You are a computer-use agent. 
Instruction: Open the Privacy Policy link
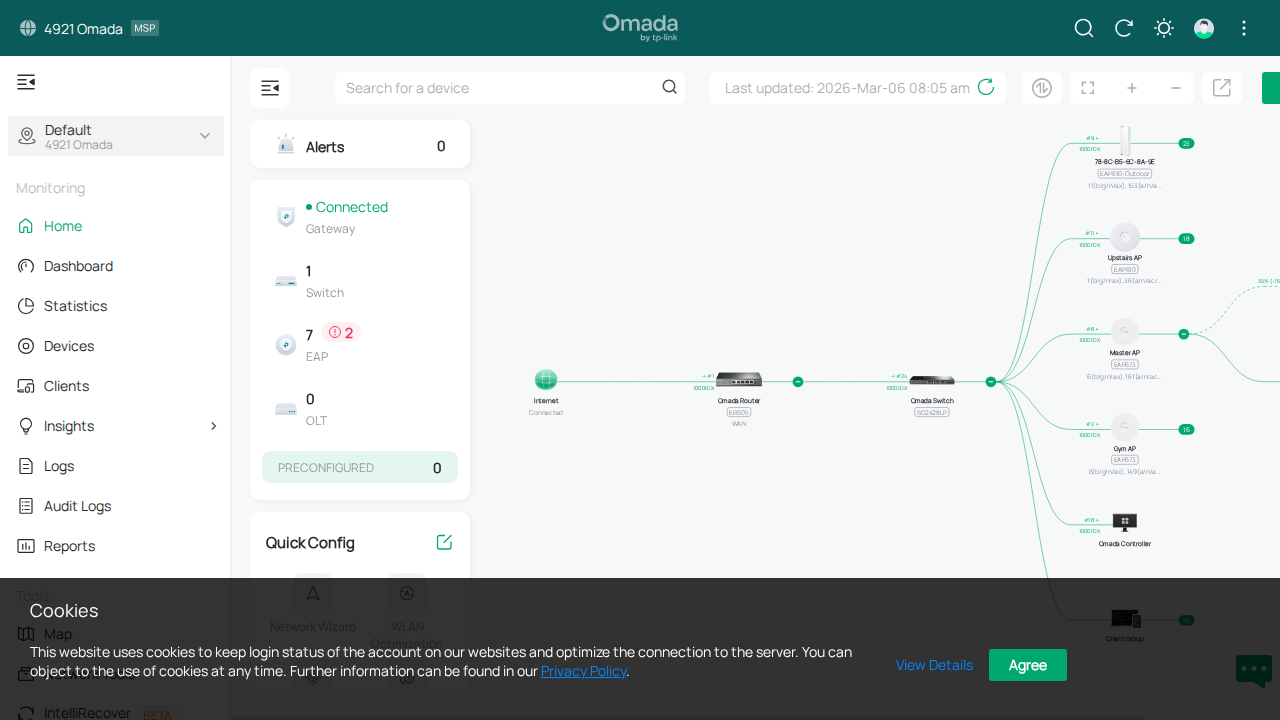583,671
